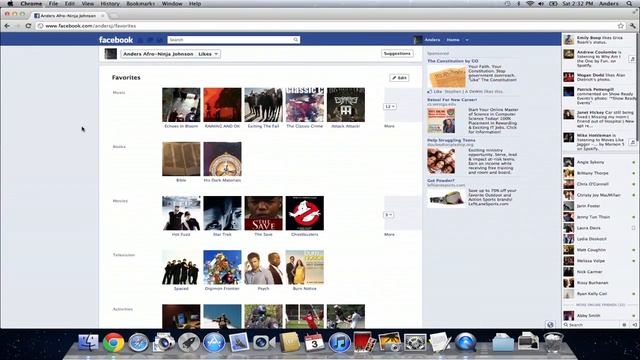Go to Home in Facebook header

coord(453,40)
